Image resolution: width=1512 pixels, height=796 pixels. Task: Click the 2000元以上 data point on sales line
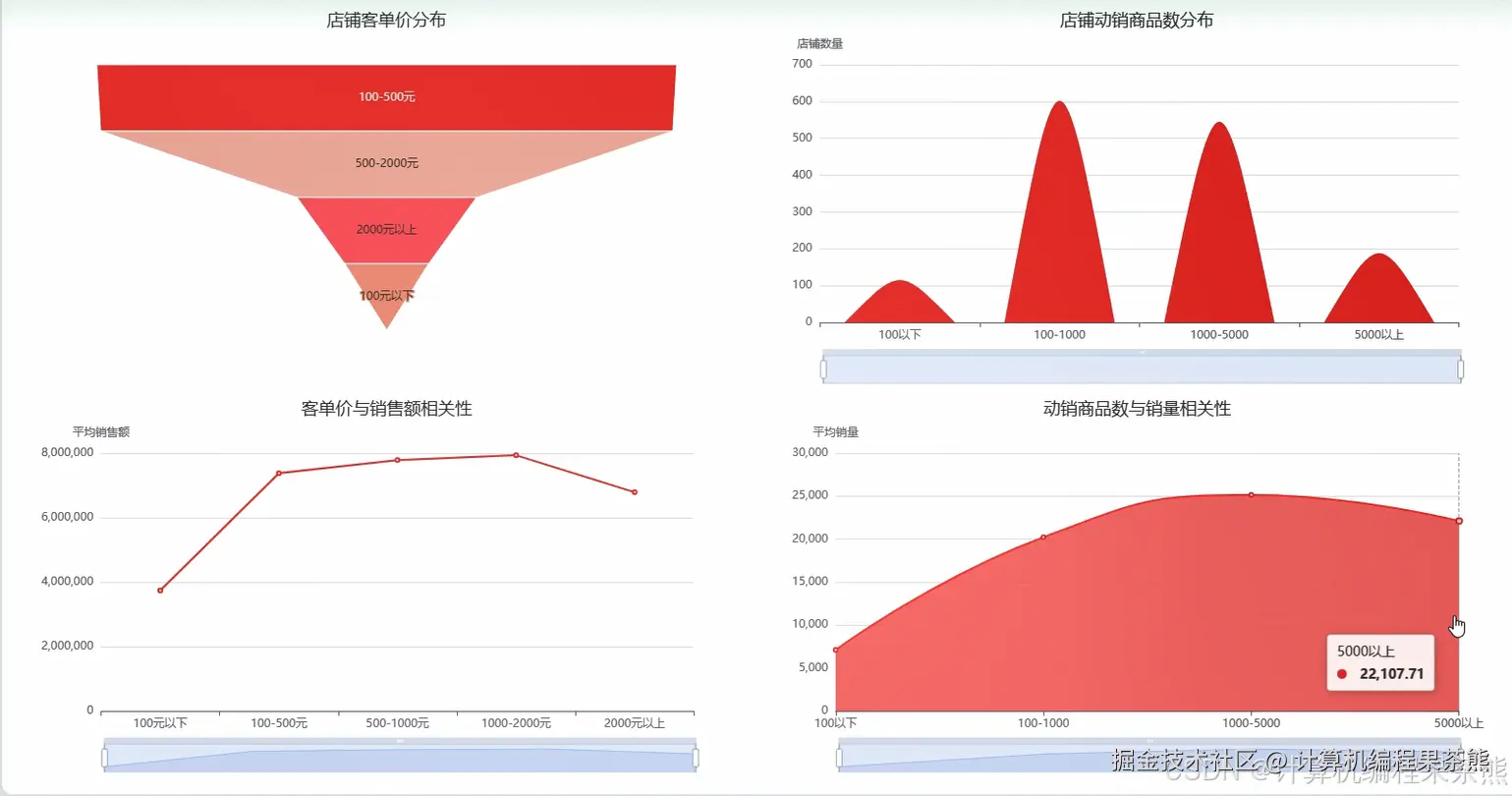click(635, 491)
